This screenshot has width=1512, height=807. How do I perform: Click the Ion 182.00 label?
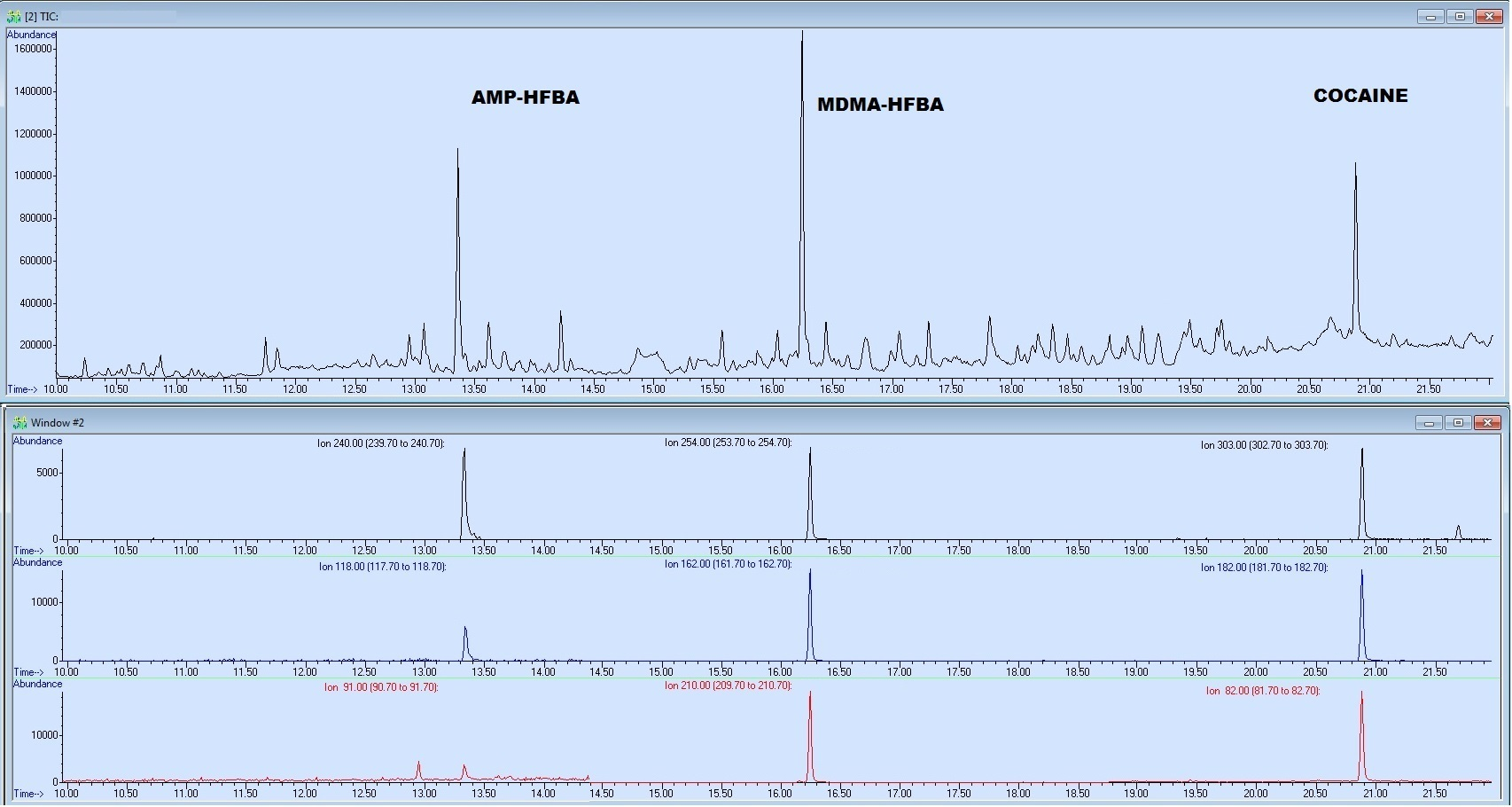1265,568
